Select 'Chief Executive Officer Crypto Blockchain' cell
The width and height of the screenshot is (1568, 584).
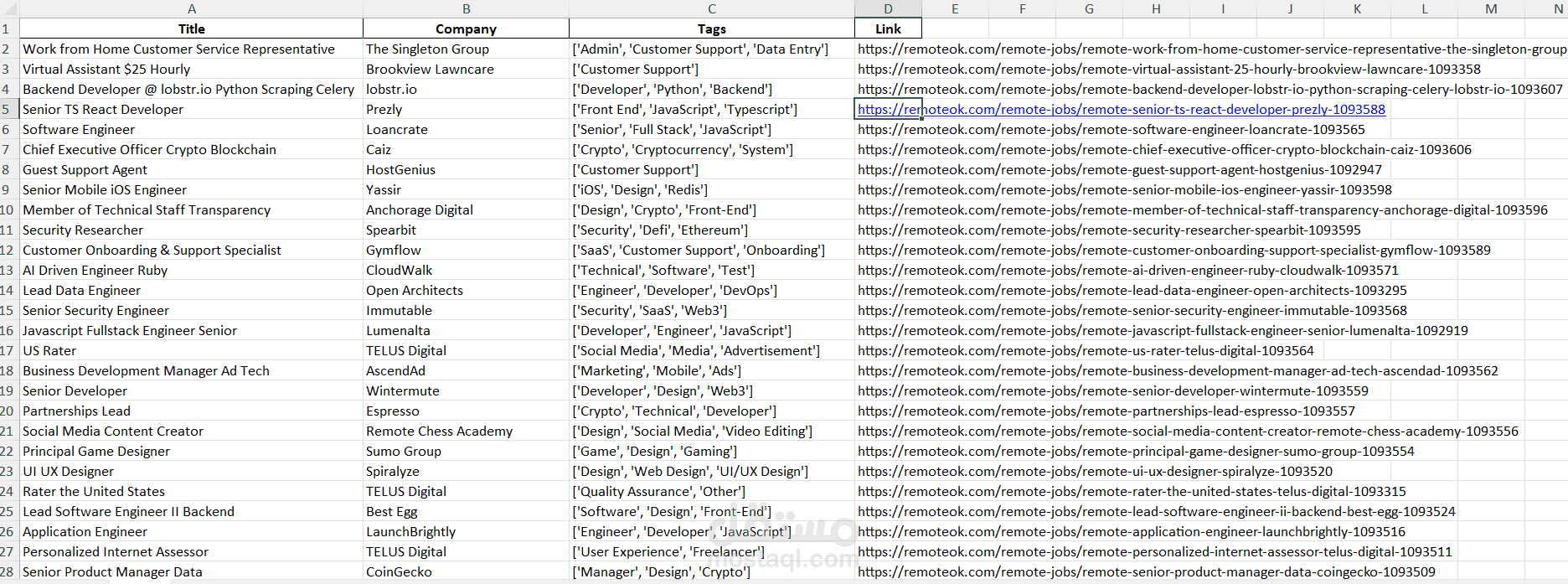coord(191,149)
